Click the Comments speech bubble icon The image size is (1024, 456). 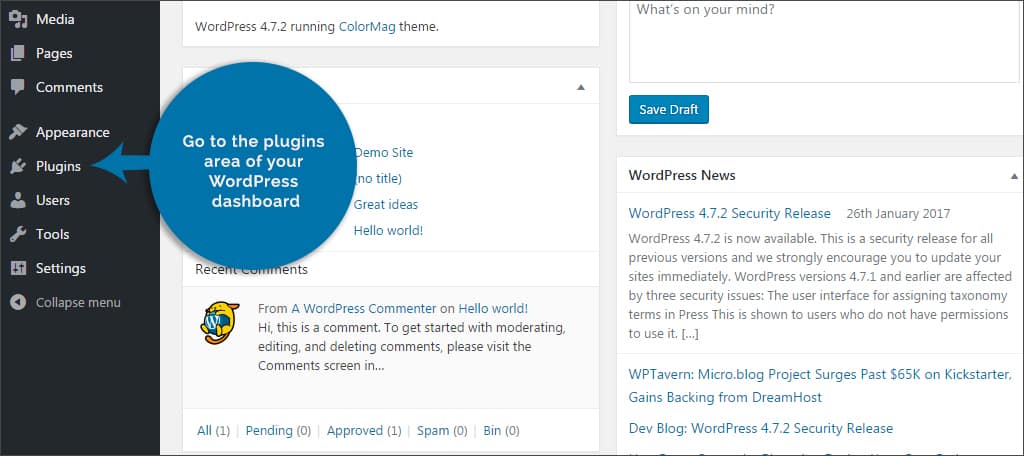[18, 87]
